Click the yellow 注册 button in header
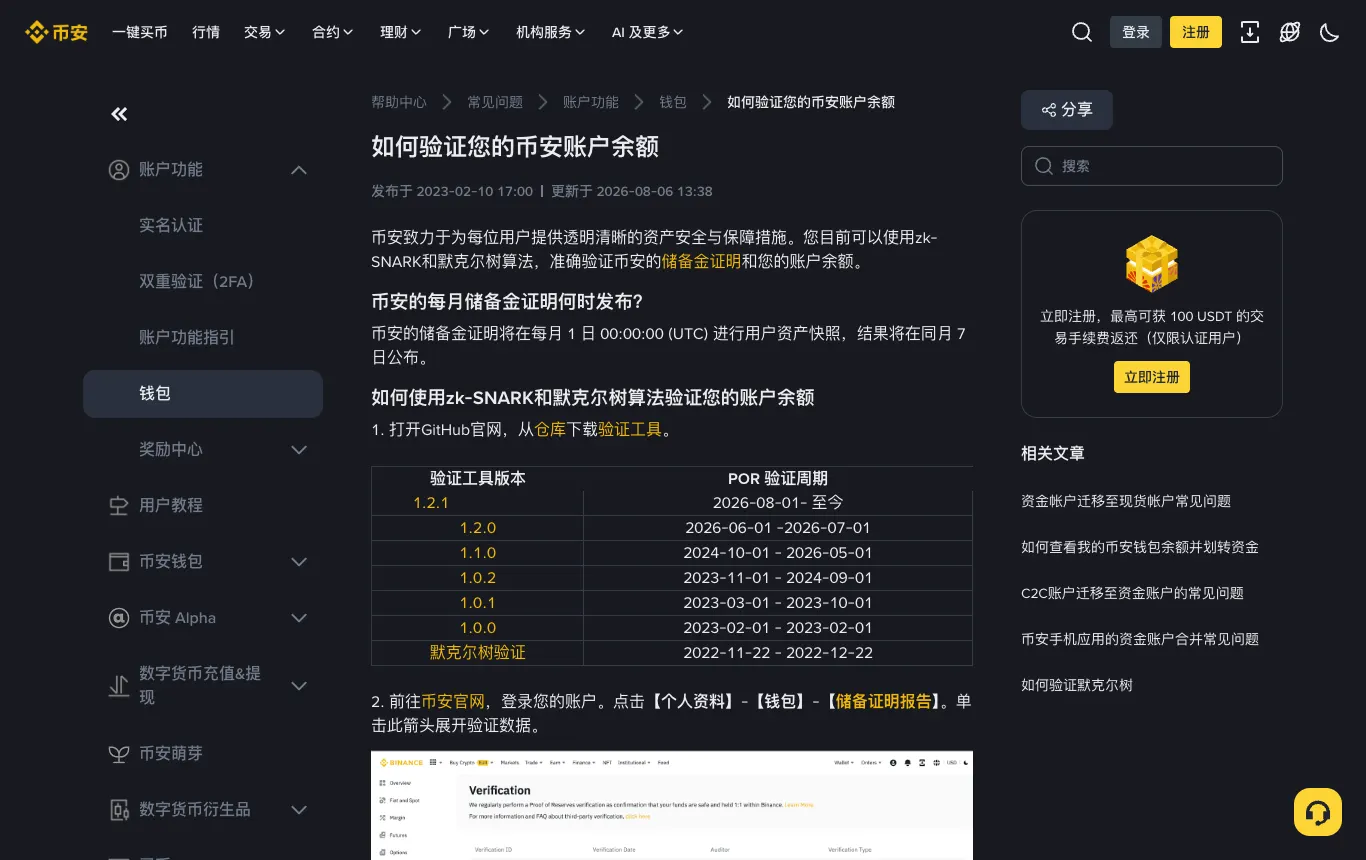 tap(1196, 32)
